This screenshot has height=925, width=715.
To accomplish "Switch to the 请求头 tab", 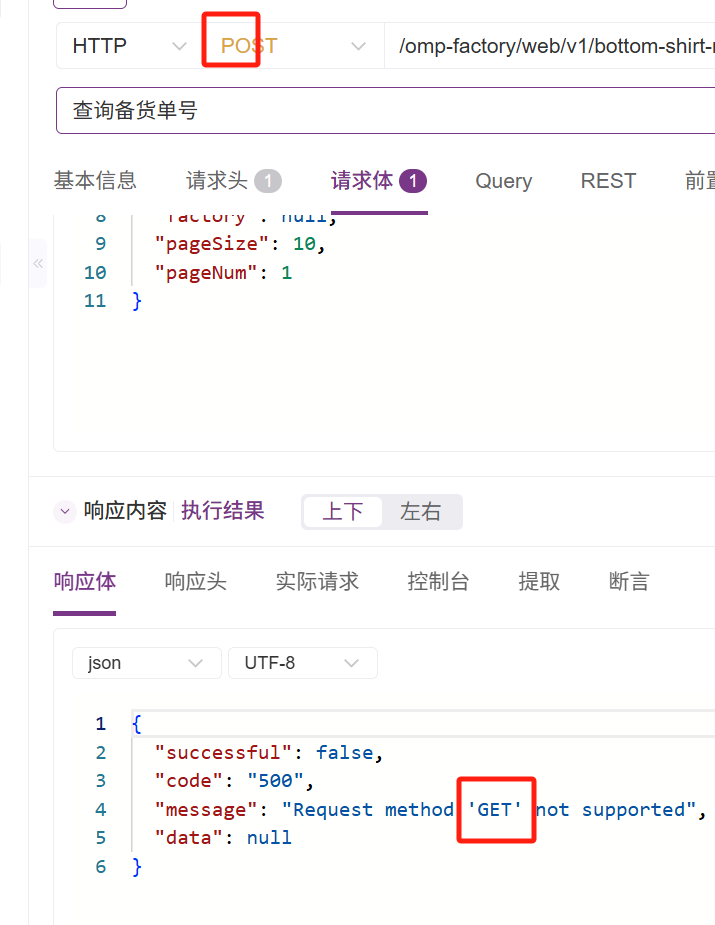I will click(x=232, y=181).
